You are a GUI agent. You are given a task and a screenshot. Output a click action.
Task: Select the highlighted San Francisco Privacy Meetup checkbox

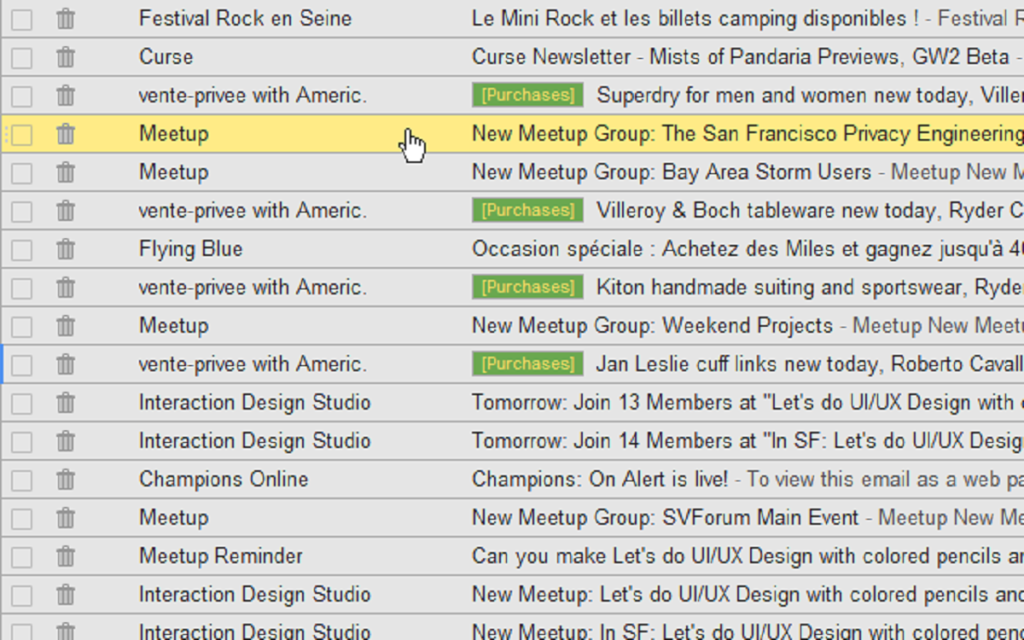(x=22, y=135)
